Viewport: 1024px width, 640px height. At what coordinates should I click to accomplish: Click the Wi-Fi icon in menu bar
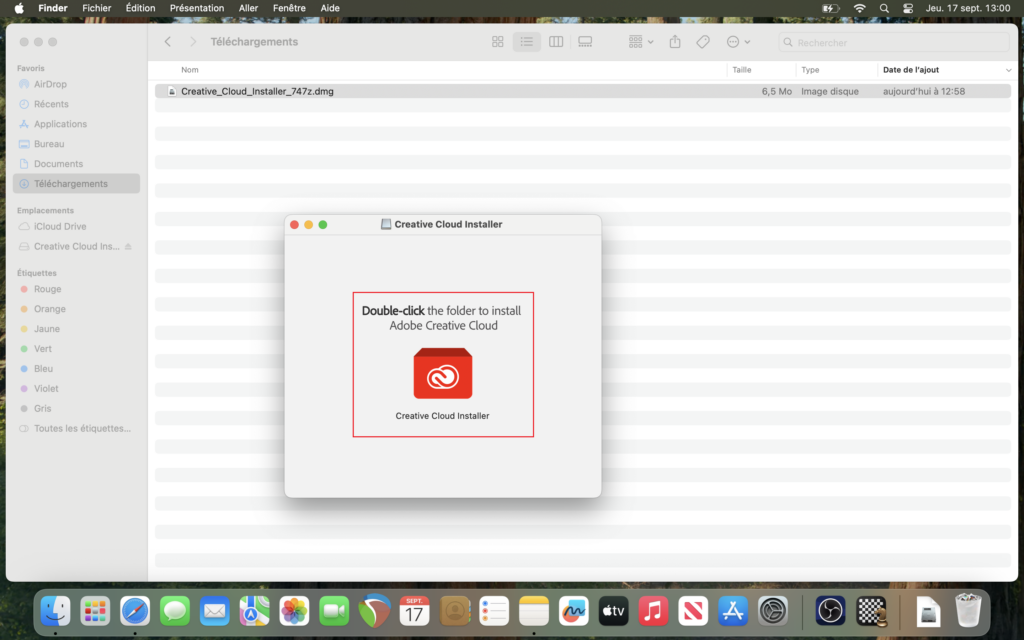coord(859,8)
